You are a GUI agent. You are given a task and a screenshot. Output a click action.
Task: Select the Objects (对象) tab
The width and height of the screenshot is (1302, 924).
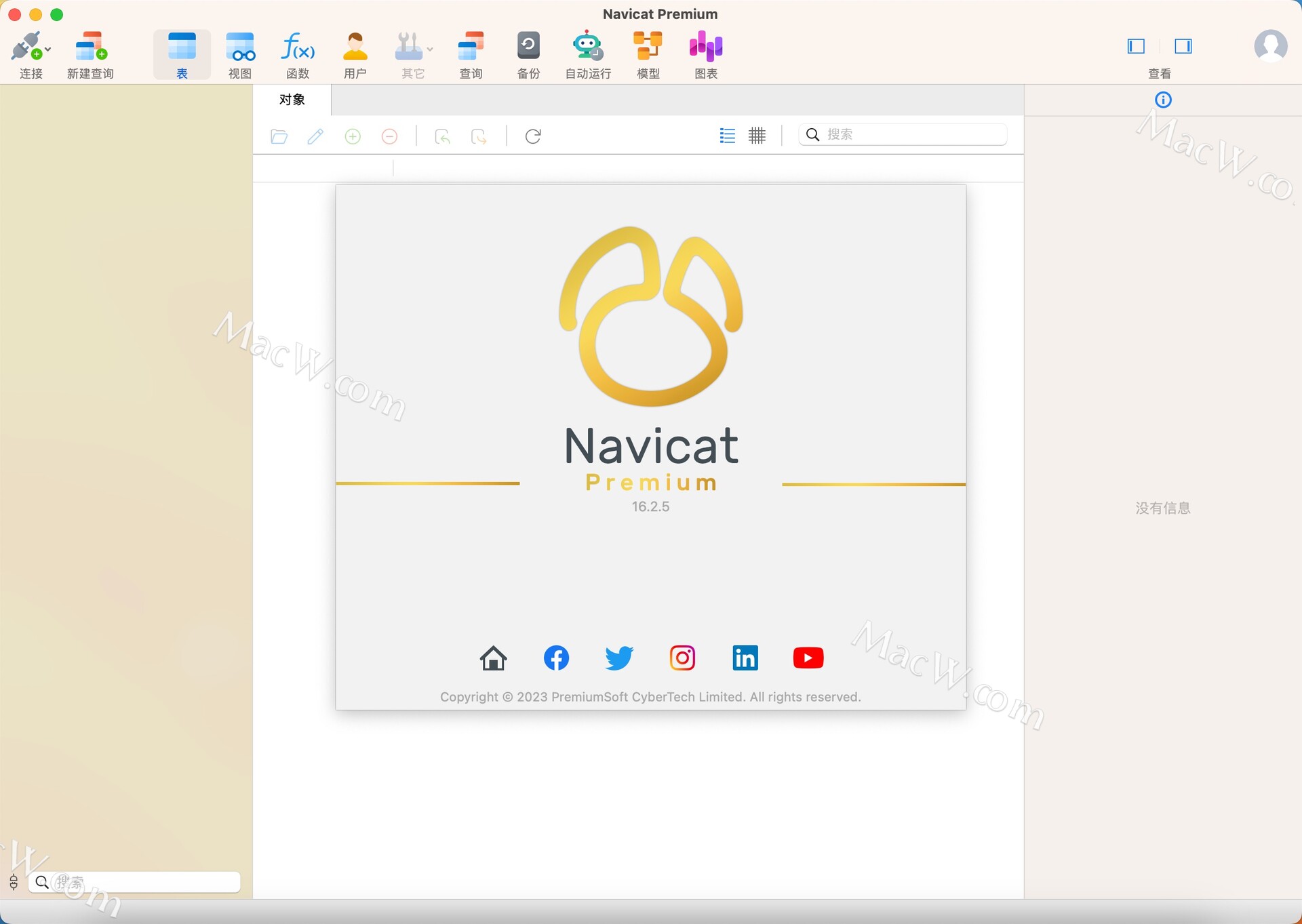pyautogui.click(x=292, y=100)
